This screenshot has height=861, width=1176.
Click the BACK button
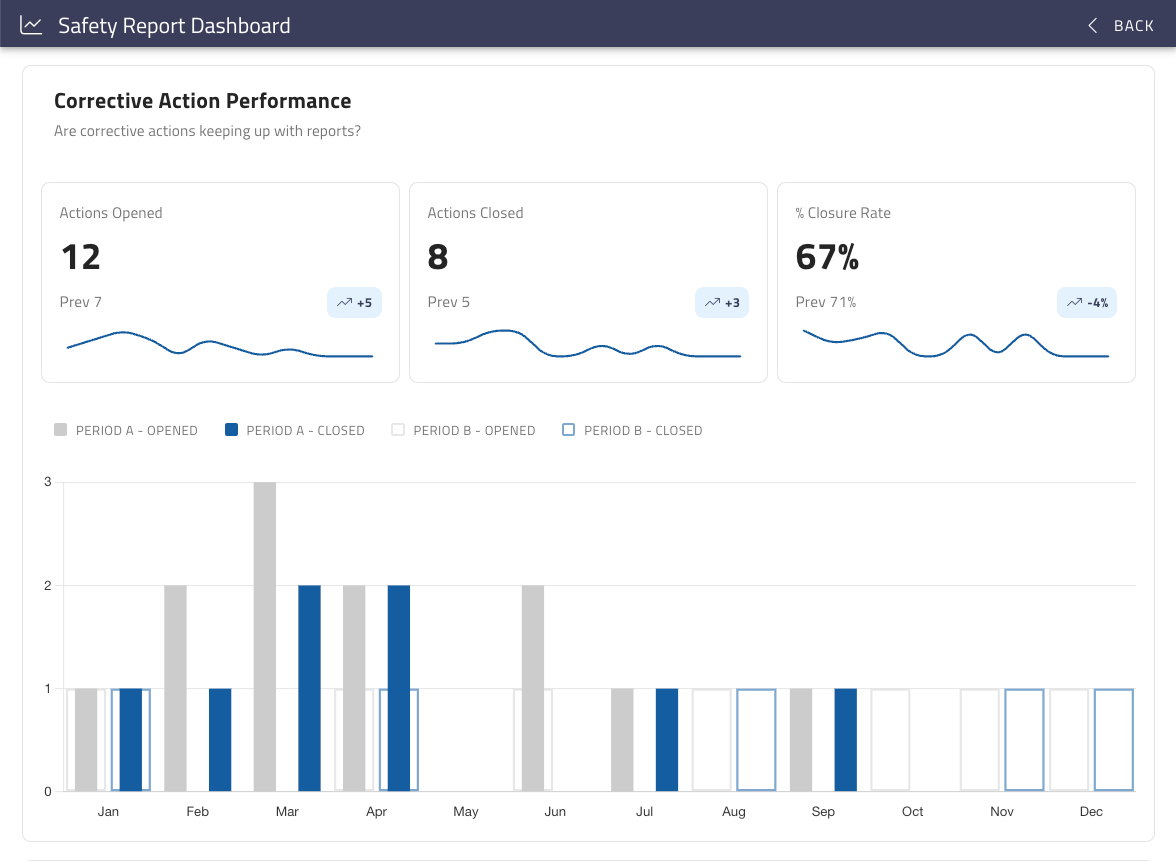coord(1120,26)
